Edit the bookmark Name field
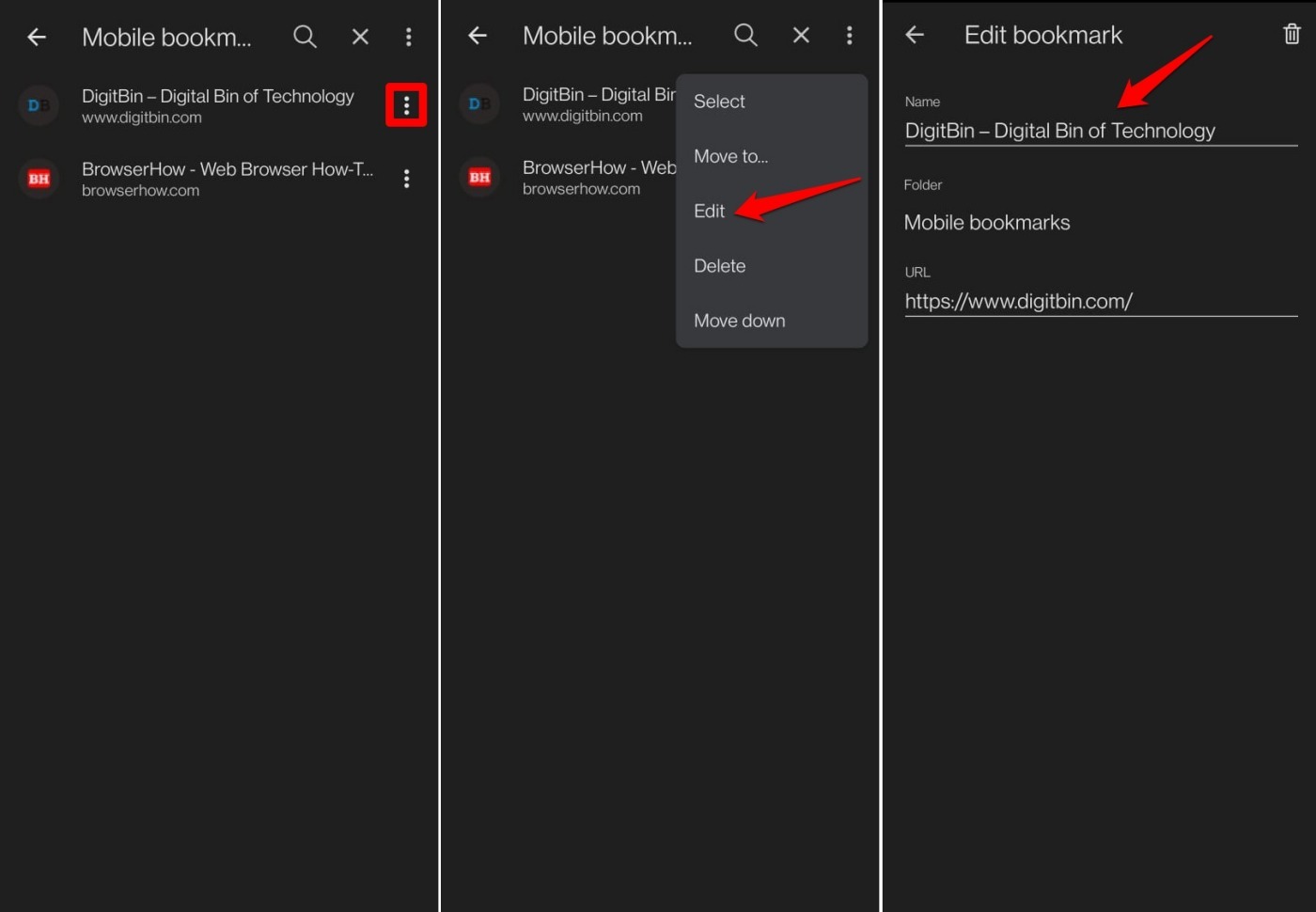Screen dimensions: 1316x912 (1101, 131)
